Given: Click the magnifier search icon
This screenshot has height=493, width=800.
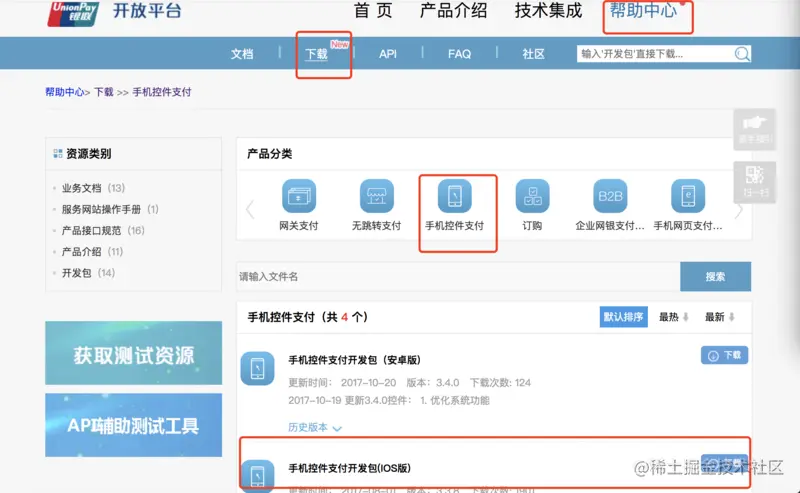Looking at the screenshot, I should pos(742,54).
